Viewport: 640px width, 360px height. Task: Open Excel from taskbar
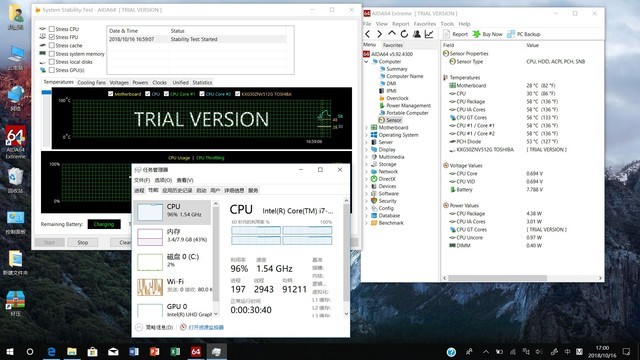(x=175, y=351)
